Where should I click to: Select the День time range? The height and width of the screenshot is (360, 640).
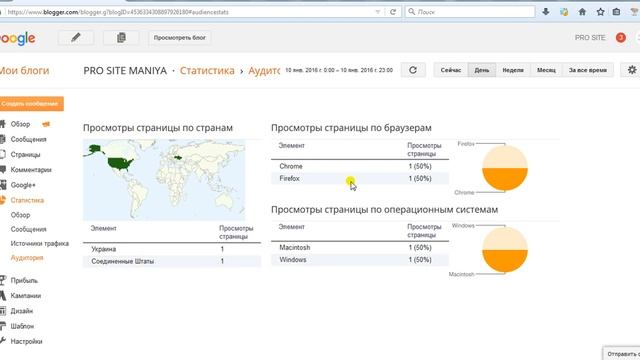(482, 70)
